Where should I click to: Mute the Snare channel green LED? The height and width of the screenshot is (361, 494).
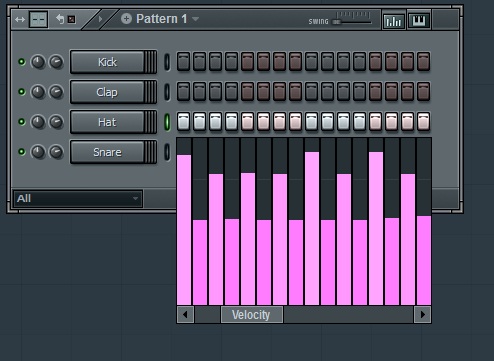(x=22, y=152)
